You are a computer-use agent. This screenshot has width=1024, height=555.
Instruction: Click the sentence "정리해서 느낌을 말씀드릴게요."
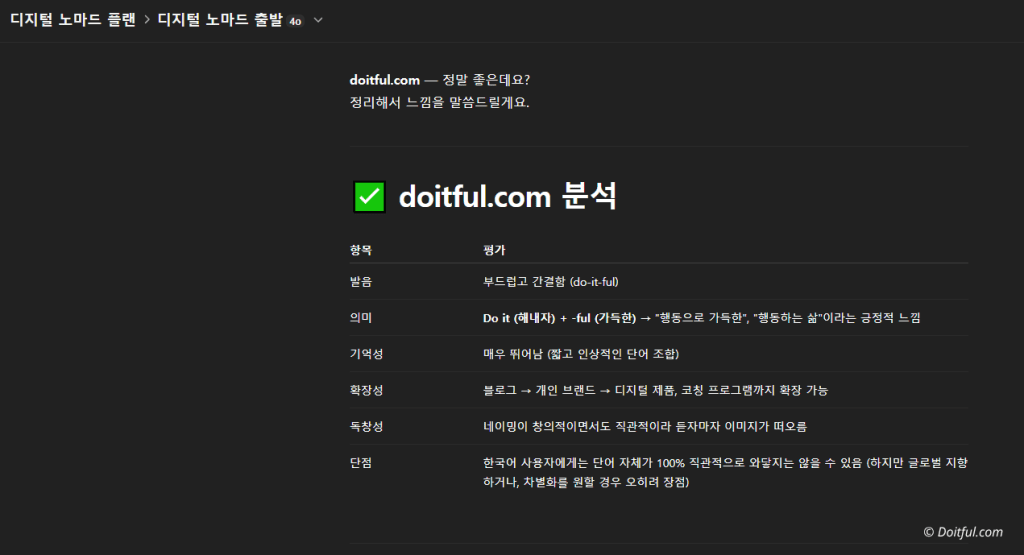(440, 103)
